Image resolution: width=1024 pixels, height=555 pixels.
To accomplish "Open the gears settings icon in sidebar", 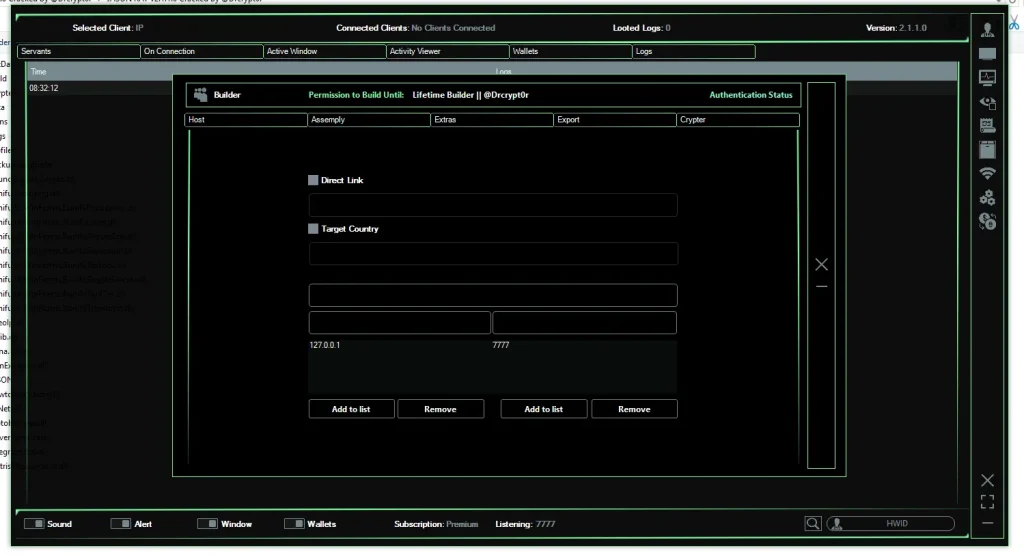I will [x=988, y=197].
